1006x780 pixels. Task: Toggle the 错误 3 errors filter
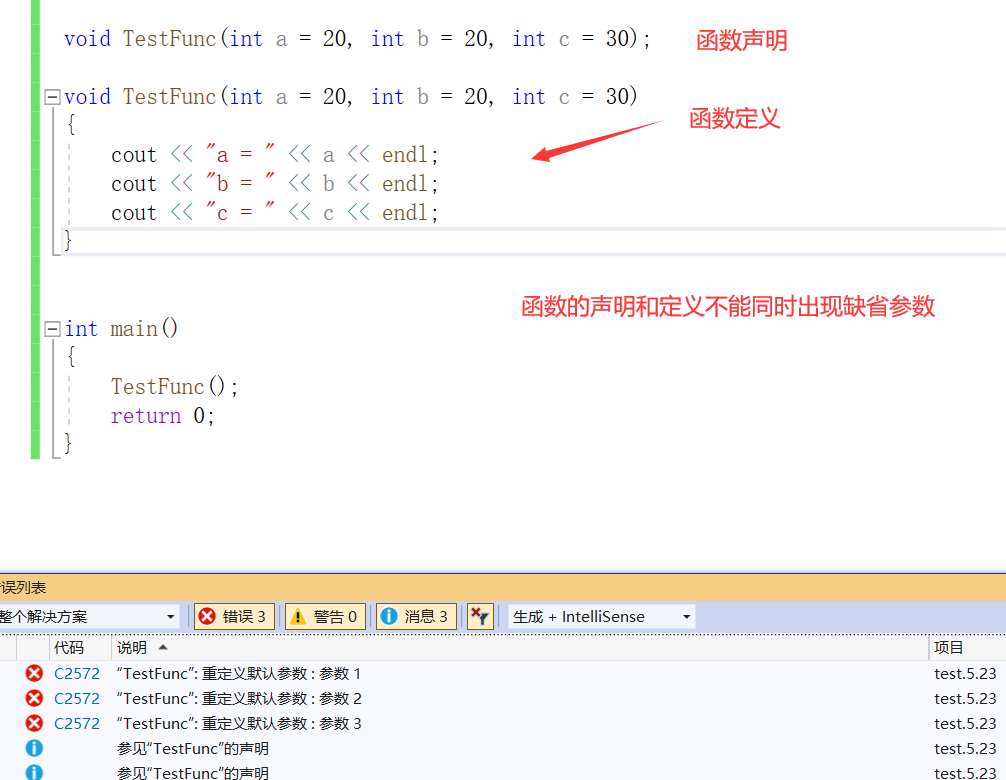coord(234,616)
